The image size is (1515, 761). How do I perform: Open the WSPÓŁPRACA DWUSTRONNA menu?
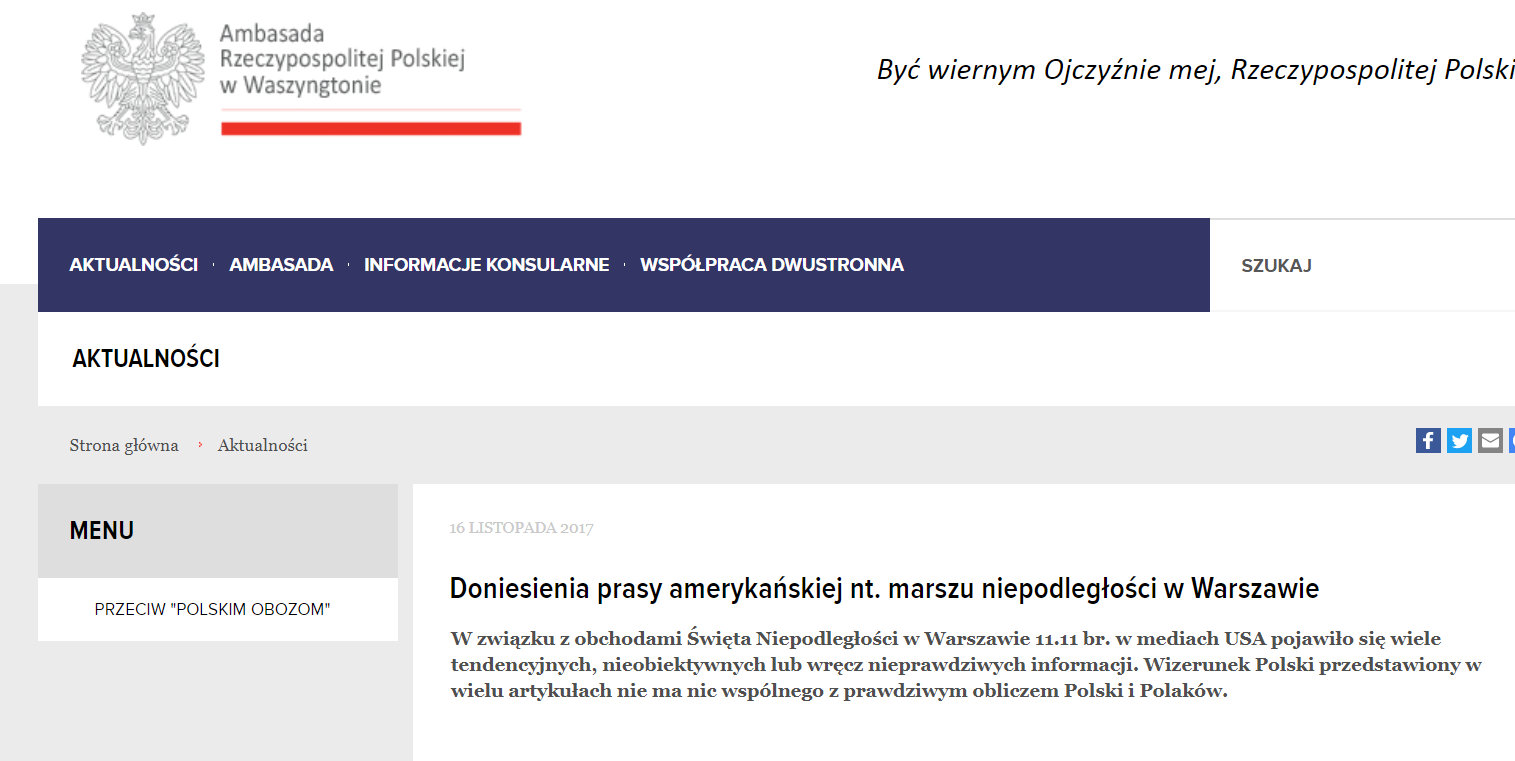pos(772,264)
